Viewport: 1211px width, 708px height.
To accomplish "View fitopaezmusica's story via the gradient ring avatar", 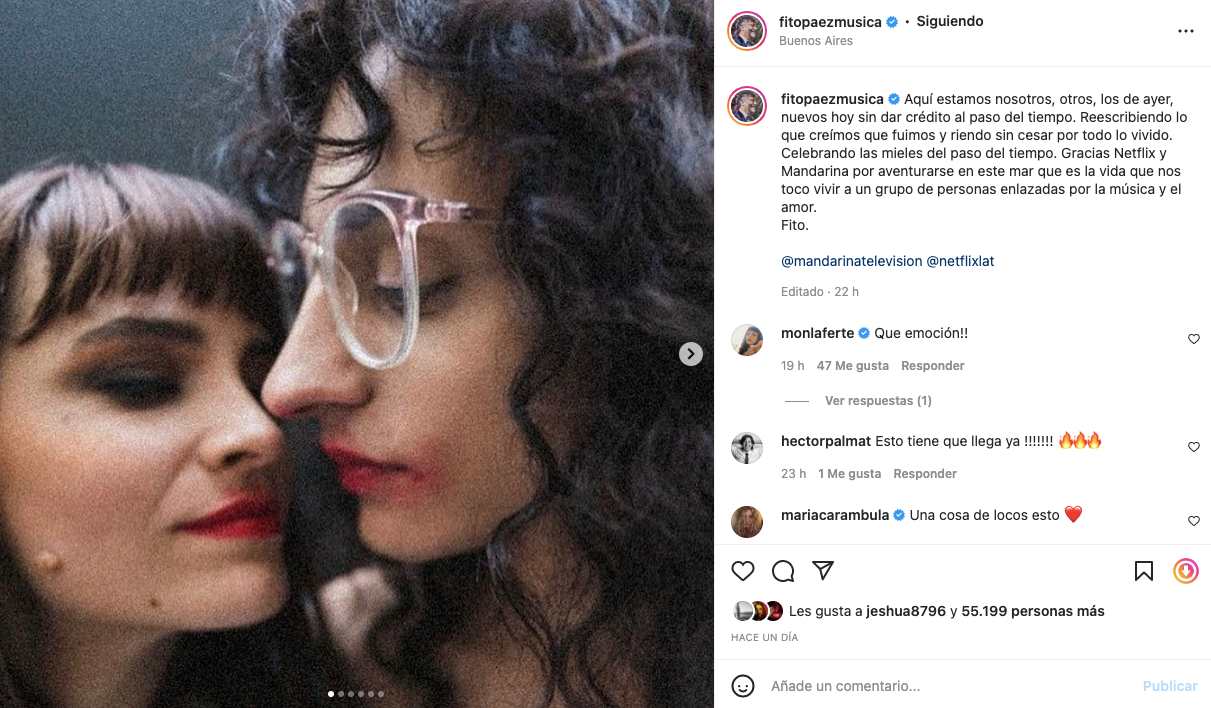I will [x=747, y=30].
